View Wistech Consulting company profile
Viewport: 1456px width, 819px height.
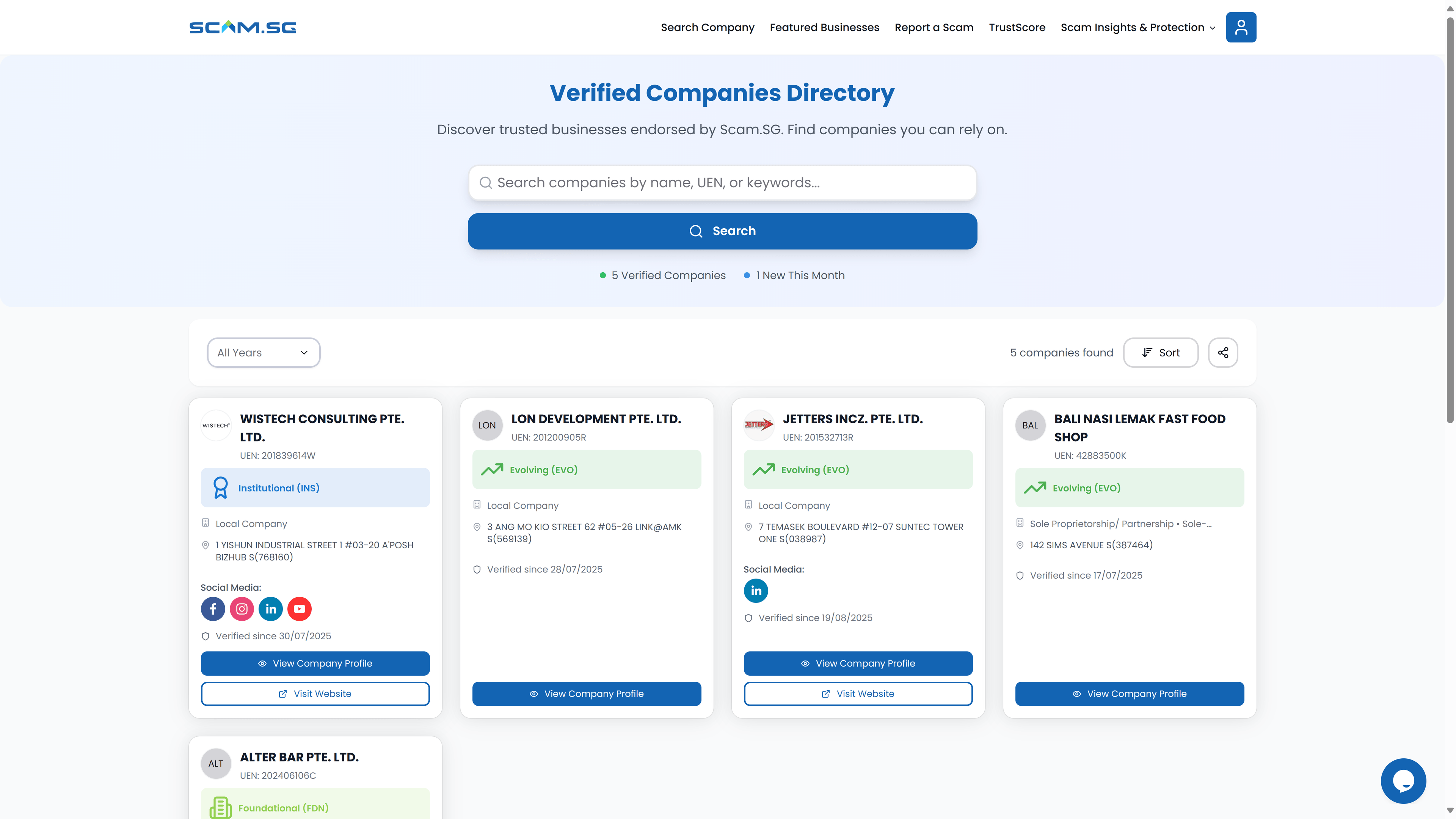tap(315, 663)
